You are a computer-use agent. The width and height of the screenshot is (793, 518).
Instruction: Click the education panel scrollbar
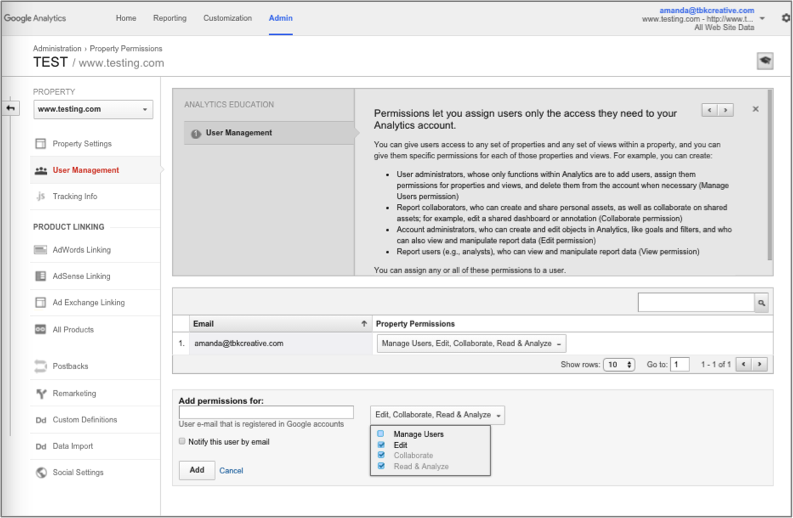click(x=770, y=175)
